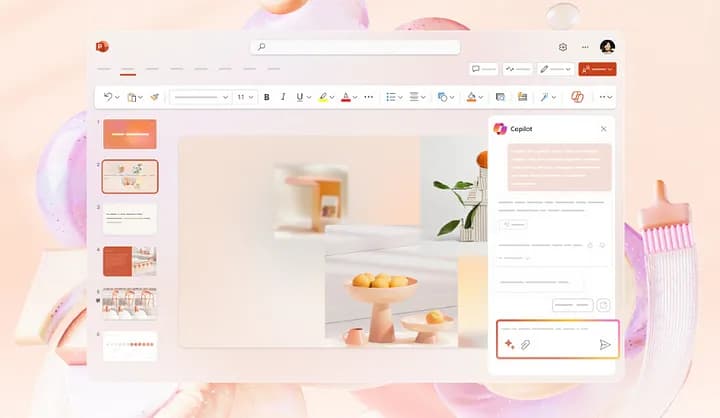720x418 pixels.
Task: Select slide 2 thumbnail with plant images
Action: [x=130, y=176]
